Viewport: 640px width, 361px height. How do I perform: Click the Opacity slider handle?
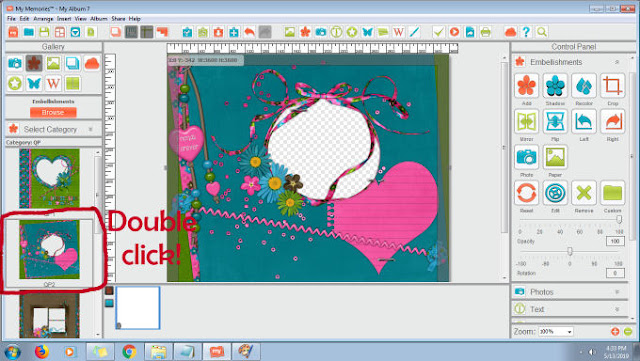click(x=619, y=220)
